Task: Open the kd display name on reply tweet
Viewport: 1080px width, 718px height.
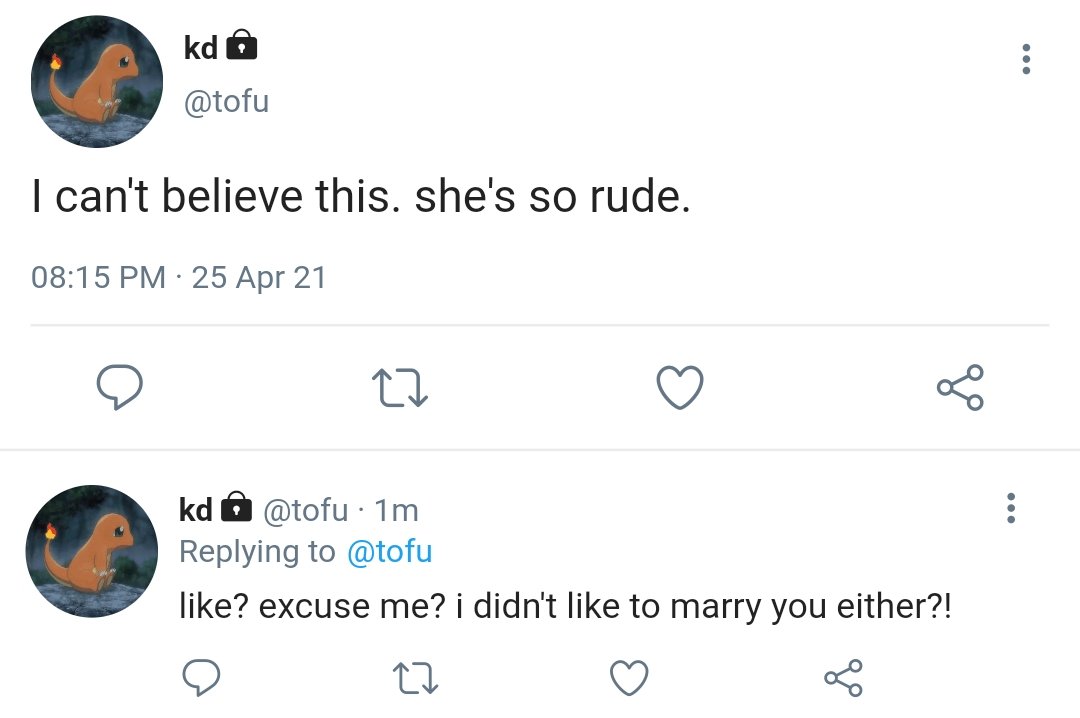Action: point(196,510)
